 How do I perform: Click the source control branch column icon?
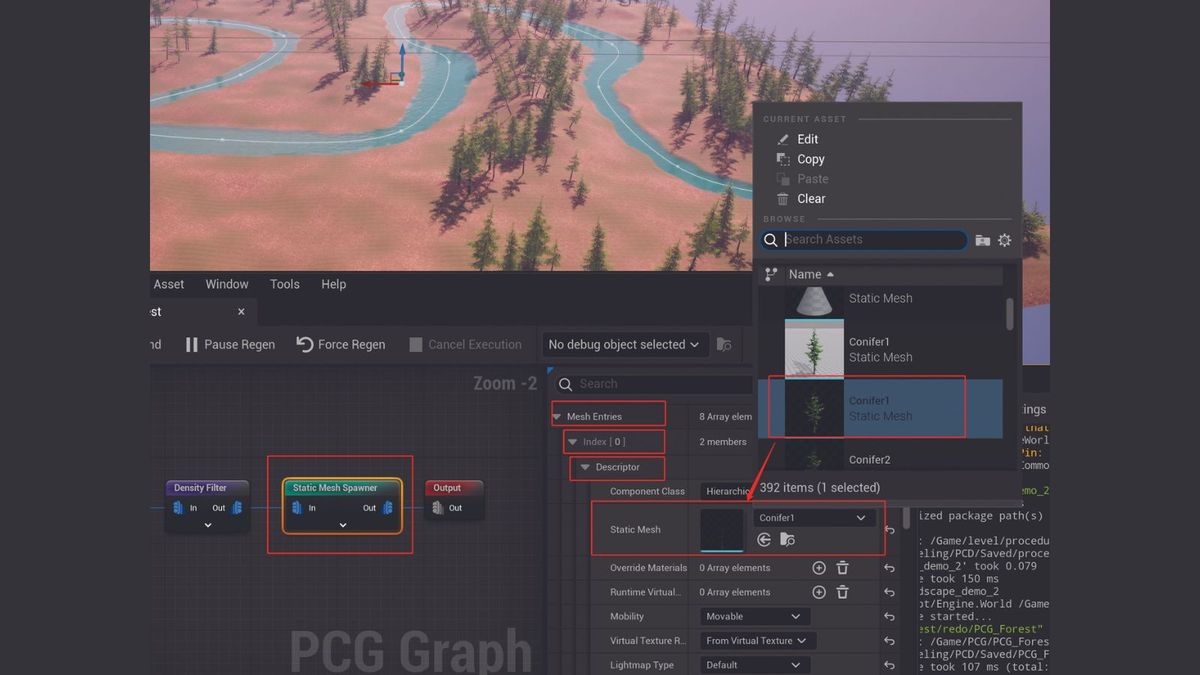click(771, 274)
